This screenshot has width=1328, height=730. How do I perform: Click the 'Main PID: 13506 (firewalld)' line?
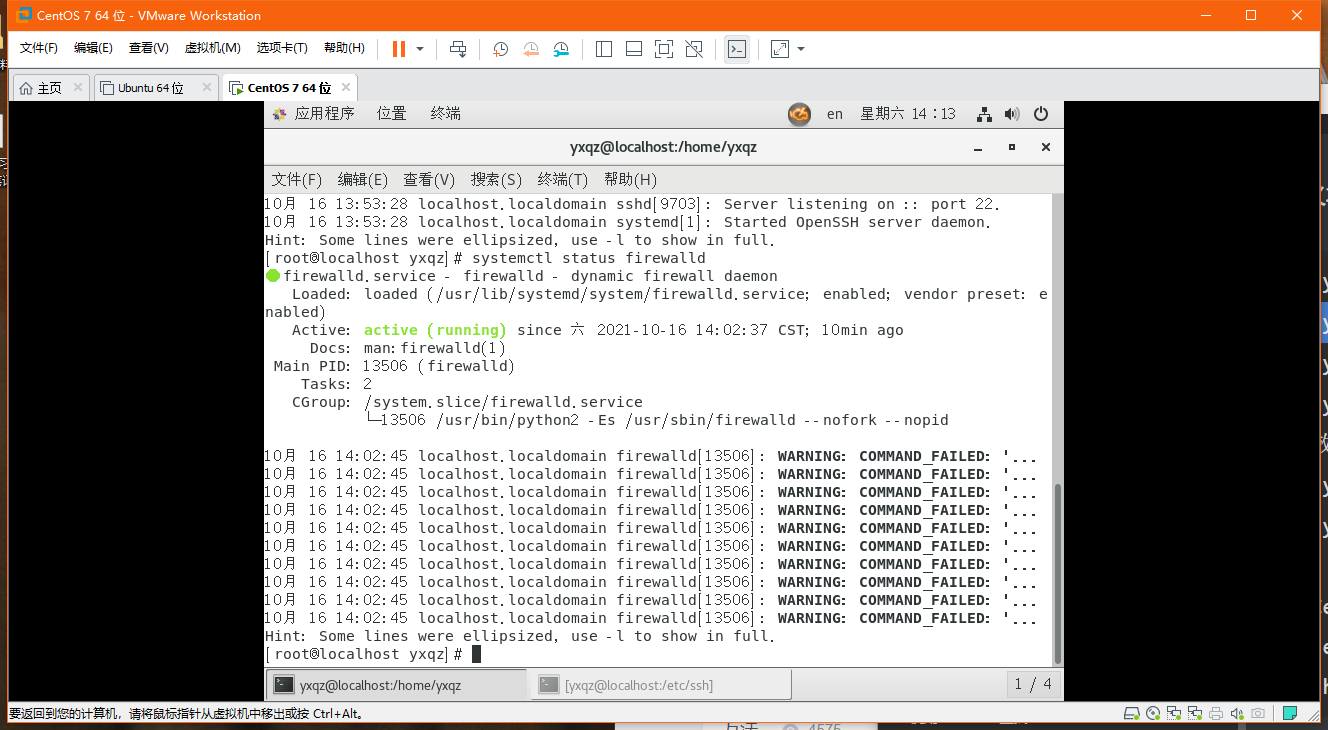click(x=395, y=366)
